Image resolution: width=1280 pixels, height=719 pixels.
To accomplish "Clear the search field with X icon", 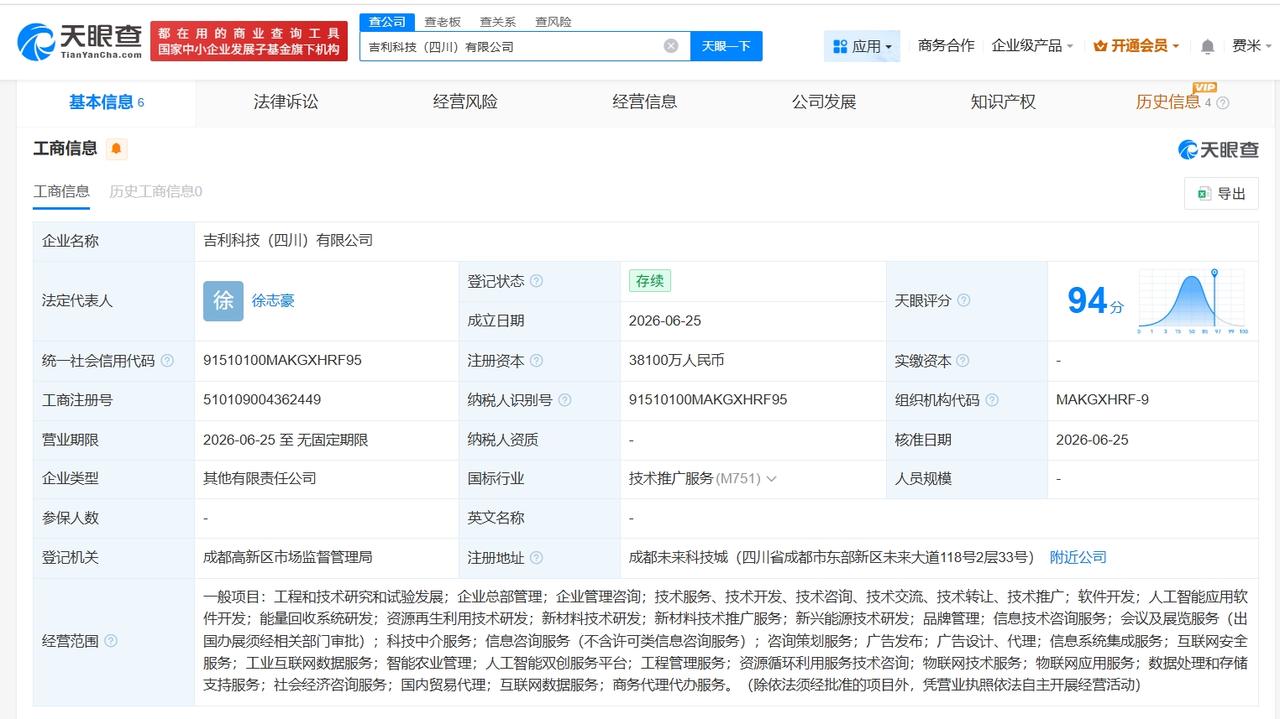I will [x=671, y=46].
